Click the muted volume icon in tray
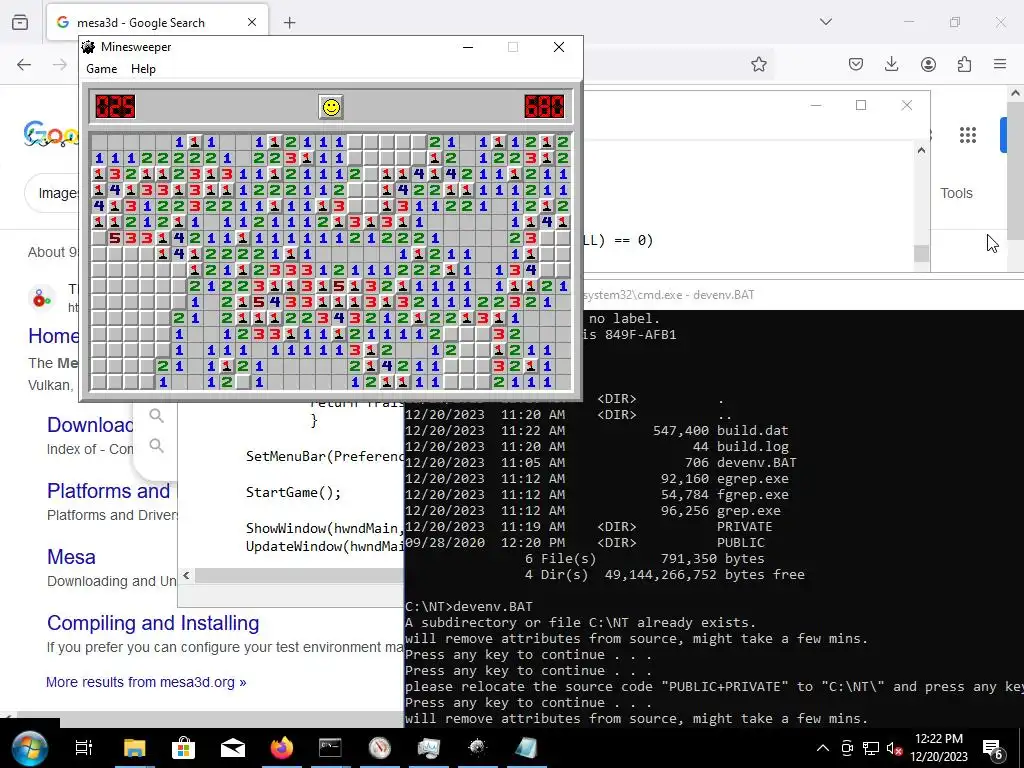 pos(895,749)
